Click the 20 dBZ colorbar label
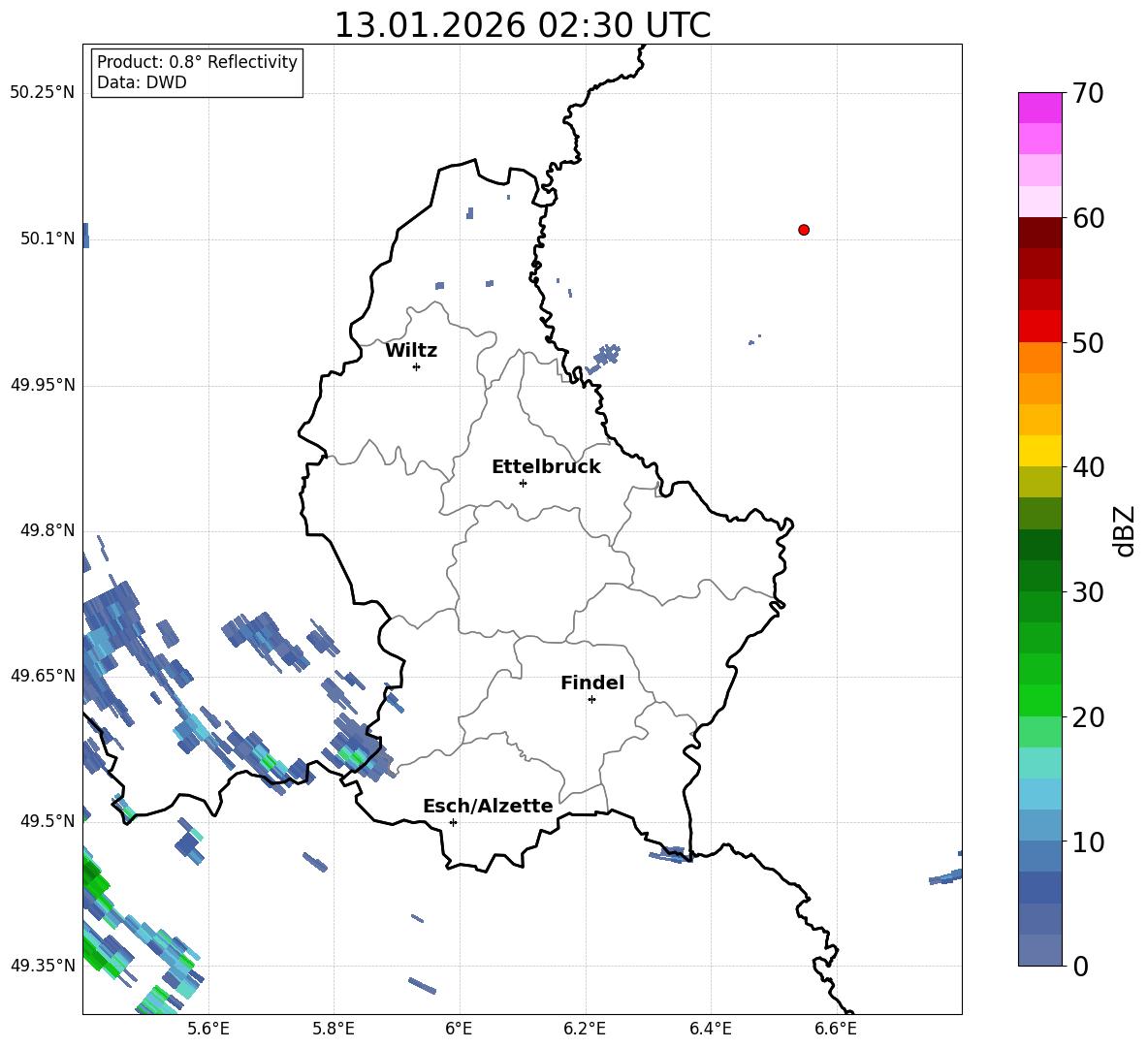Viewport: 1148px width, 1048px height. click(1087, 717)
